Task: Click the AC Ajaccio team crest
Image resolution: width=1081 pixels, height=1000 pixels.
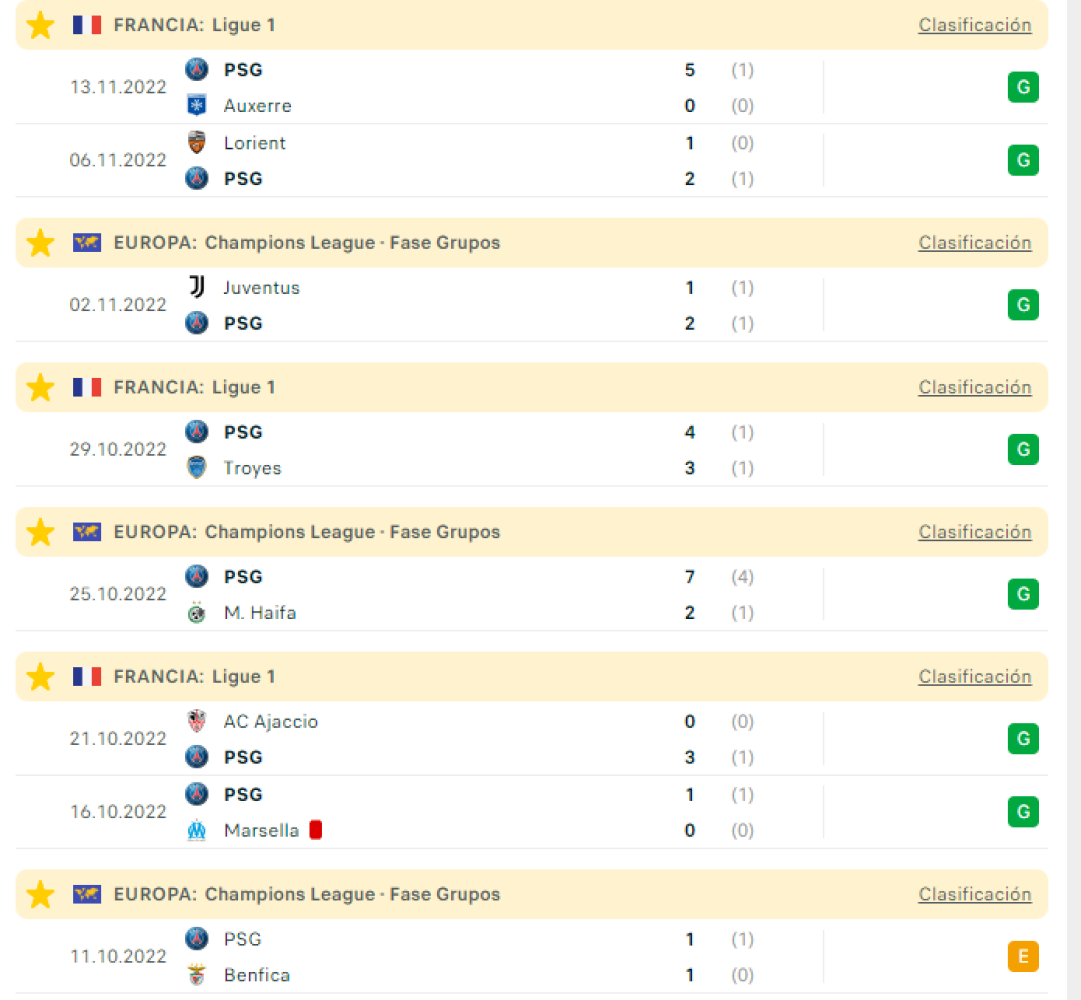Action: pos(196,722)
